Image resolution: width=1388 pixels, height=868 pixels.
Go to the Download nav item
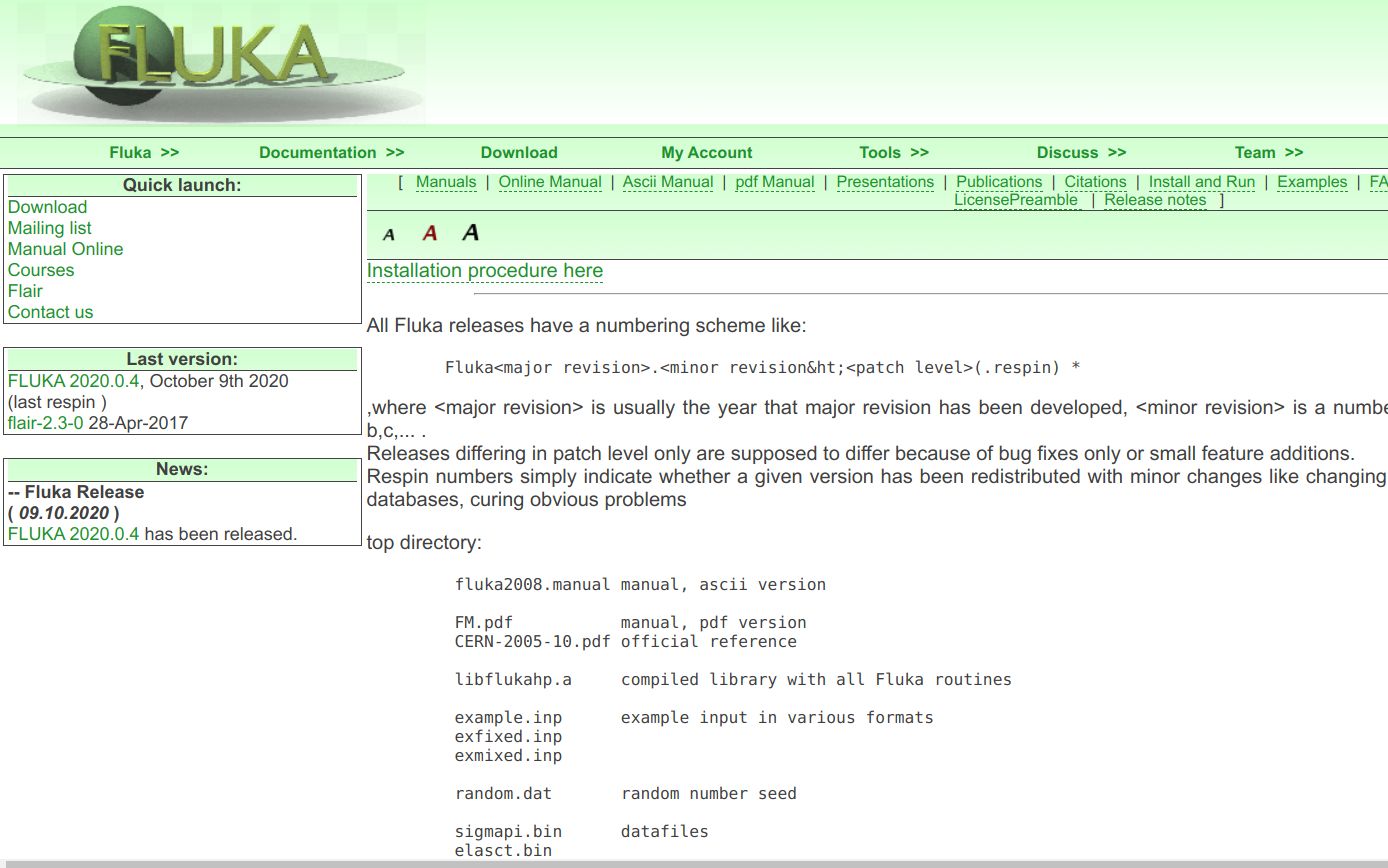519,152
